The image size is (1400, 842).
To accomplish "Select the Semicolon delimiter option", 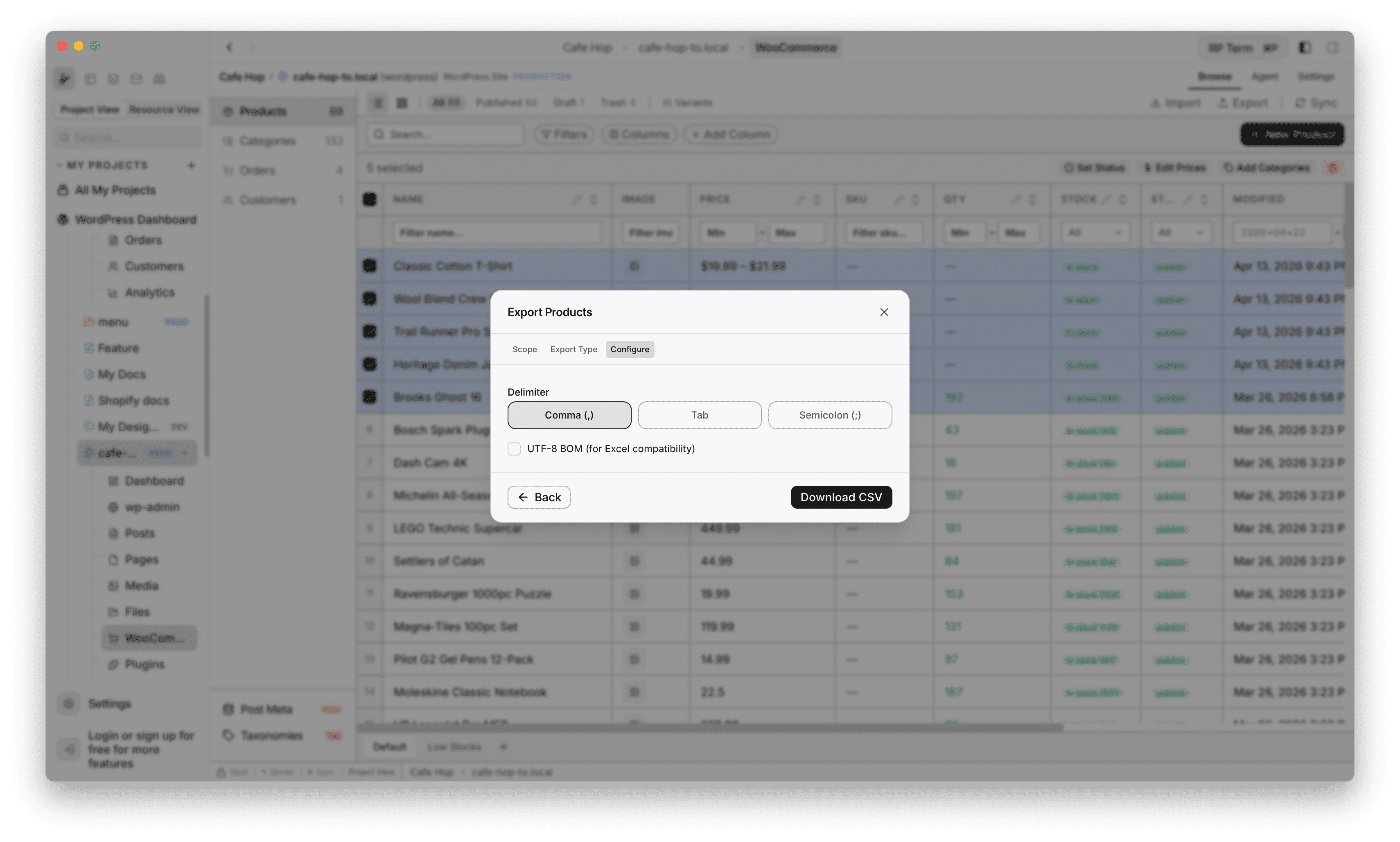I will coord(830,415).
